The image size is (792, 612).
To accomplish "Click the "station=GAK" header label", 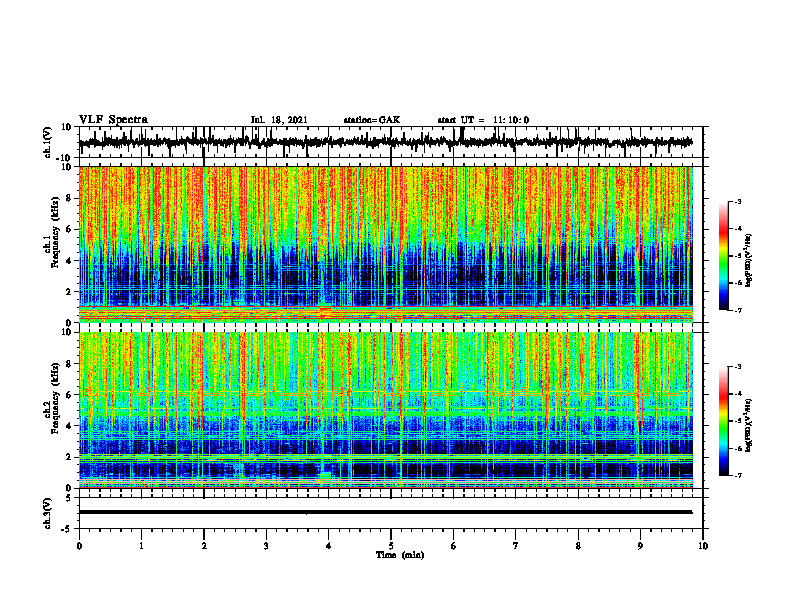I will pyautogui.click(x=372, y=120).
